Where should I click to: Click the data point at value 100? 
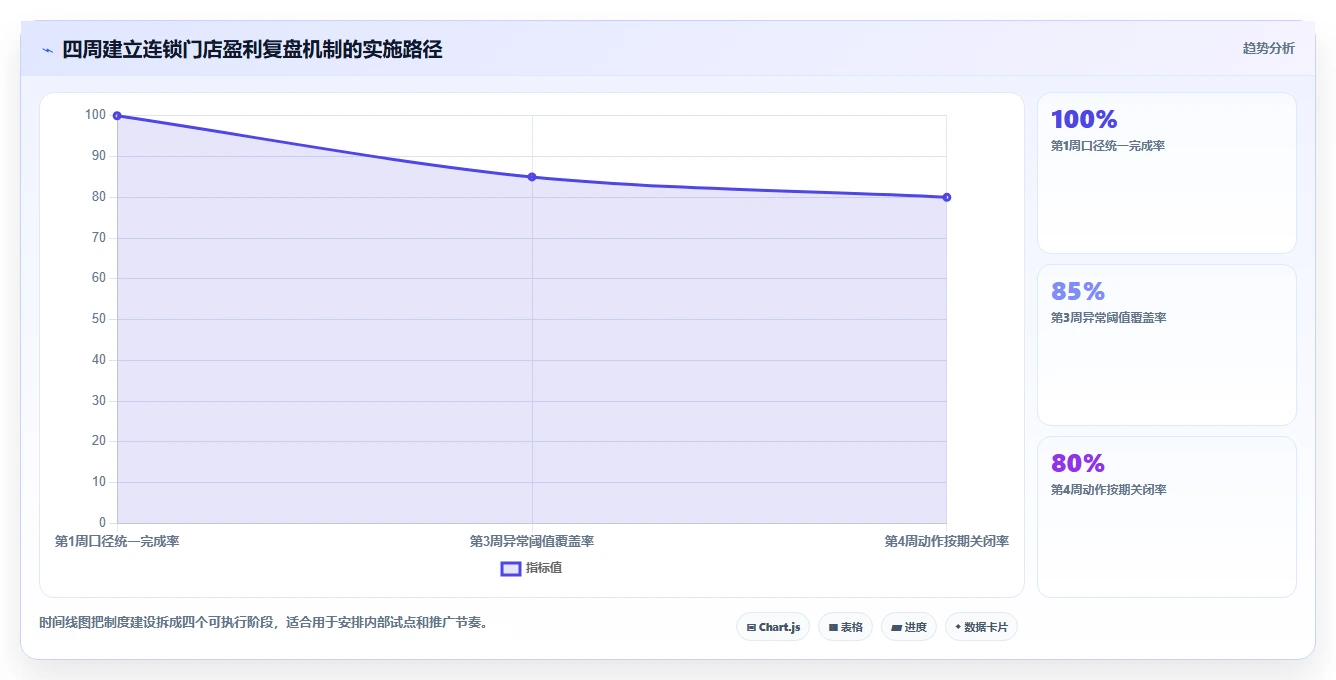coord(117,116)
